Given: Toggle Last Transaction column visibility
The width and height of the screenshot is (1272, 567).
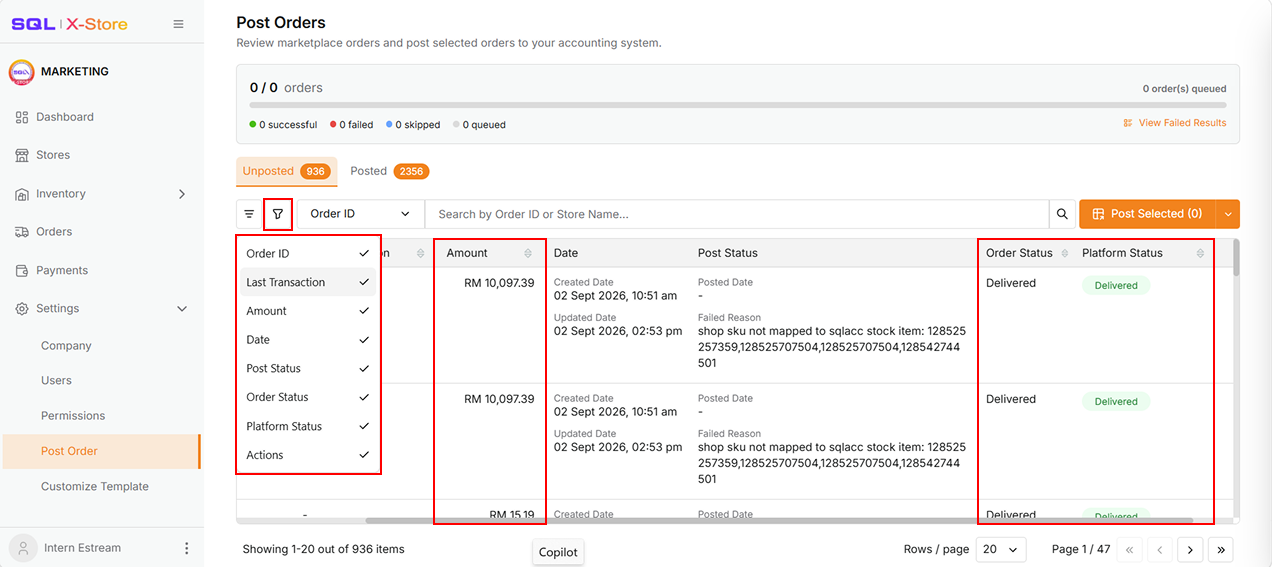Looking at the screenshot, I should click(x=309, y=282).
